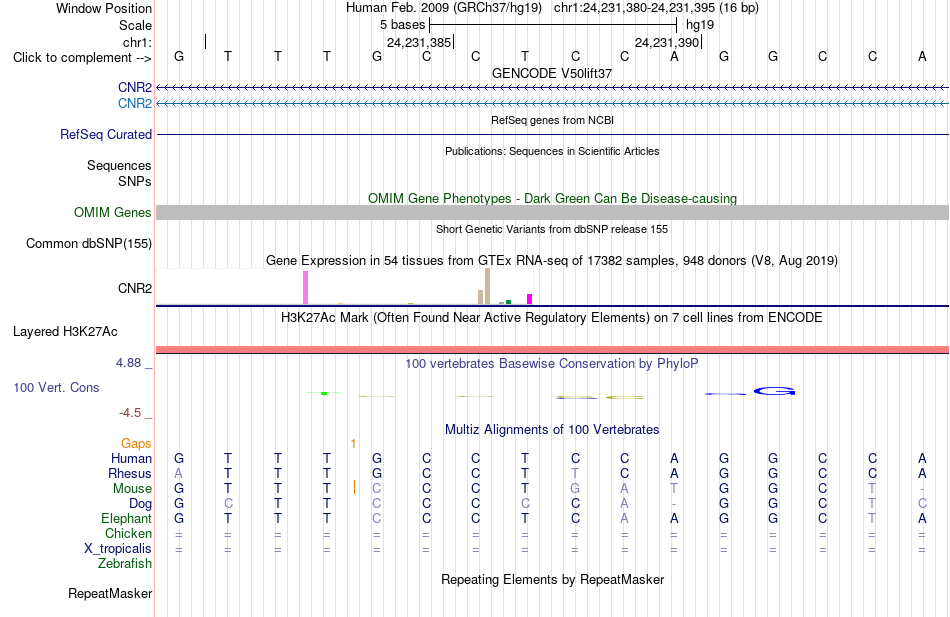Click the Chicken species label

[x=128, y=534]
